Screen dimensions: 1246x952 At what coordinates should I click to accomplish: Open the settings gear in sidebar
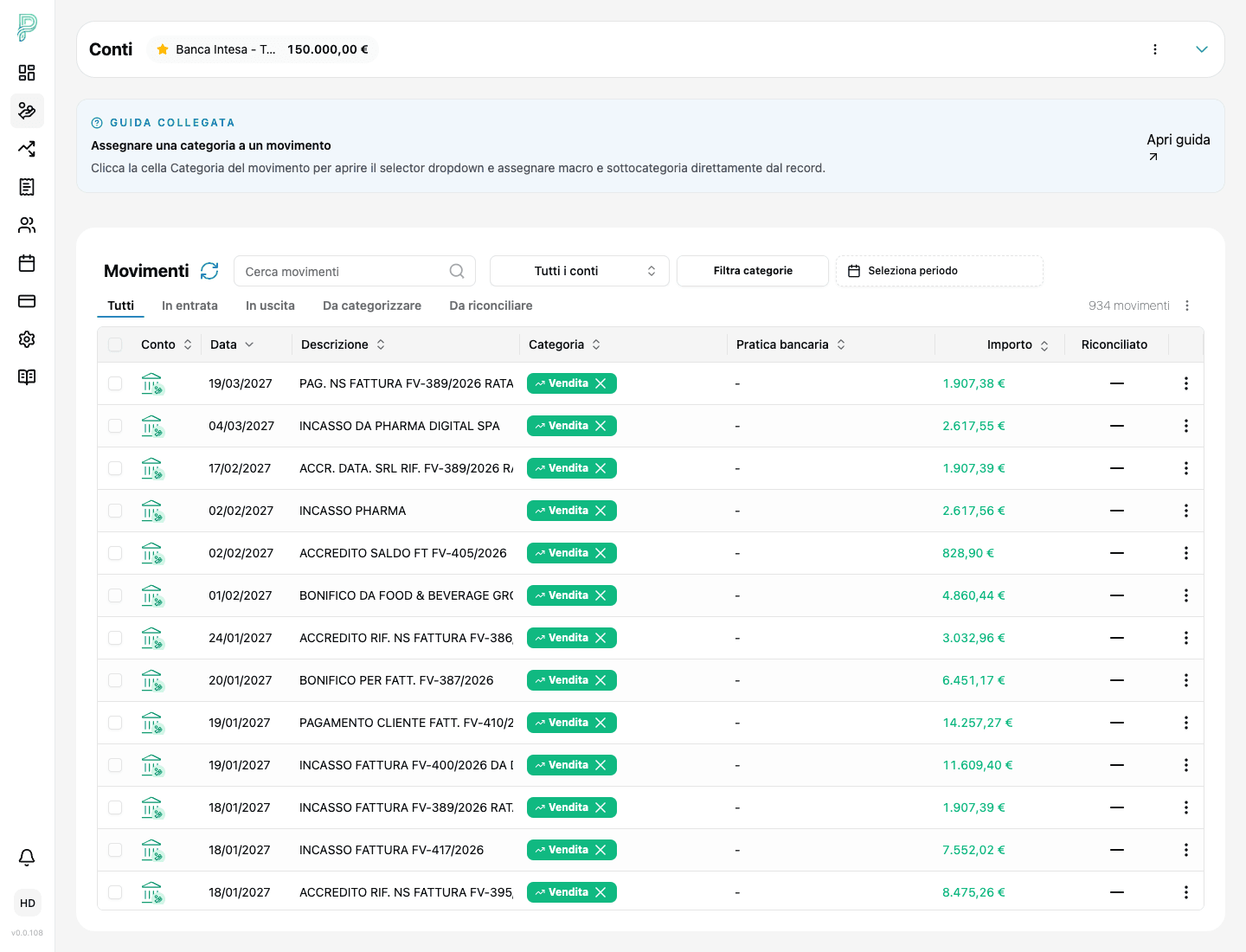coord(27,339)
